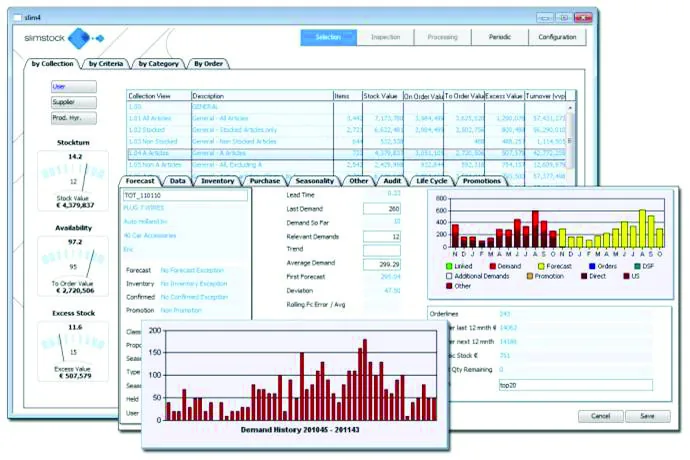The height and width of the screenshot is (460, 690).
Task: Click the TOT_110110 article code field
Action: (x=185, y=195)
